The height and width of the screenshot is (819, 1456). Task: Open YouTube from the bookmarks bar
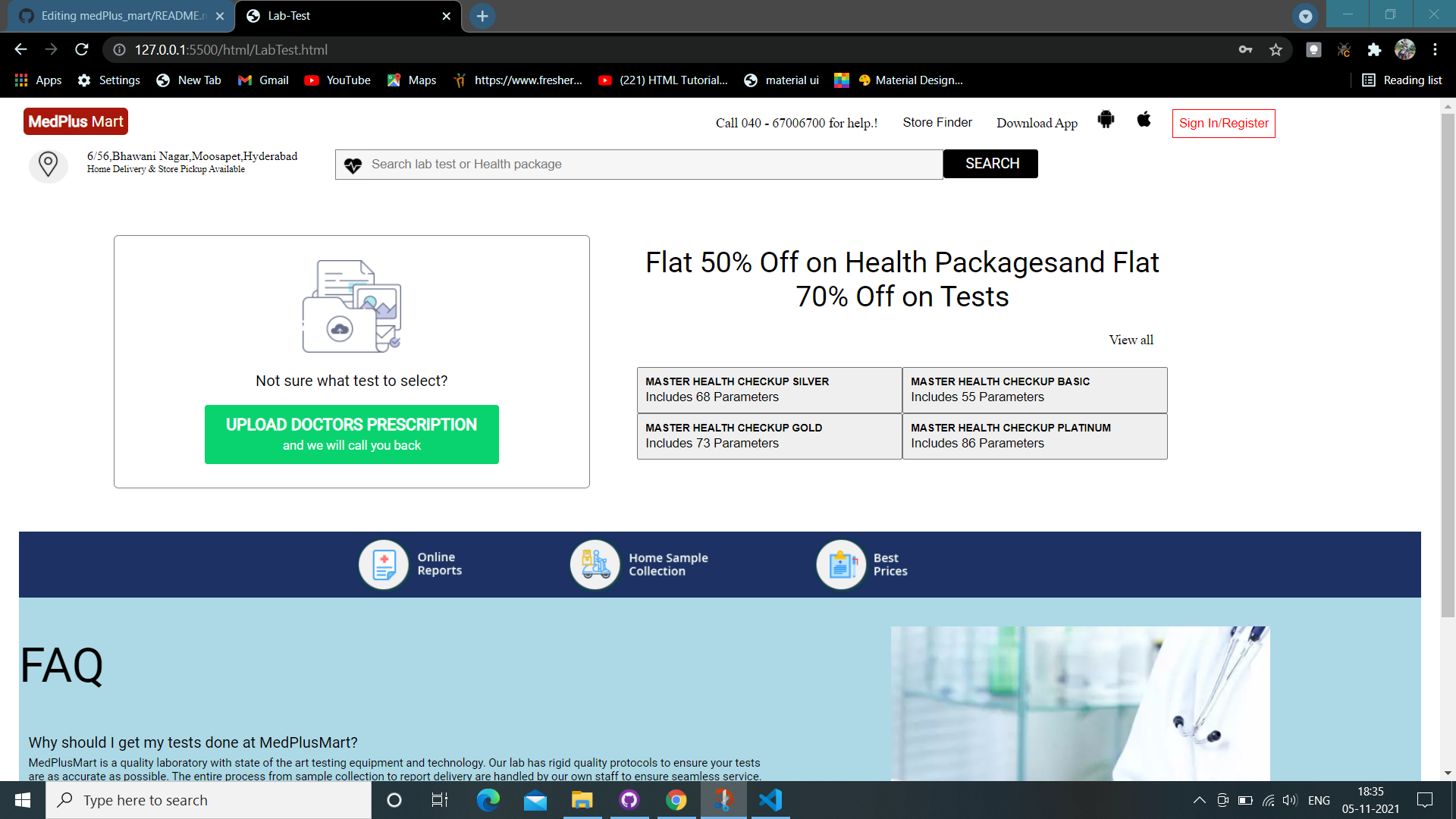coord(337,80)
